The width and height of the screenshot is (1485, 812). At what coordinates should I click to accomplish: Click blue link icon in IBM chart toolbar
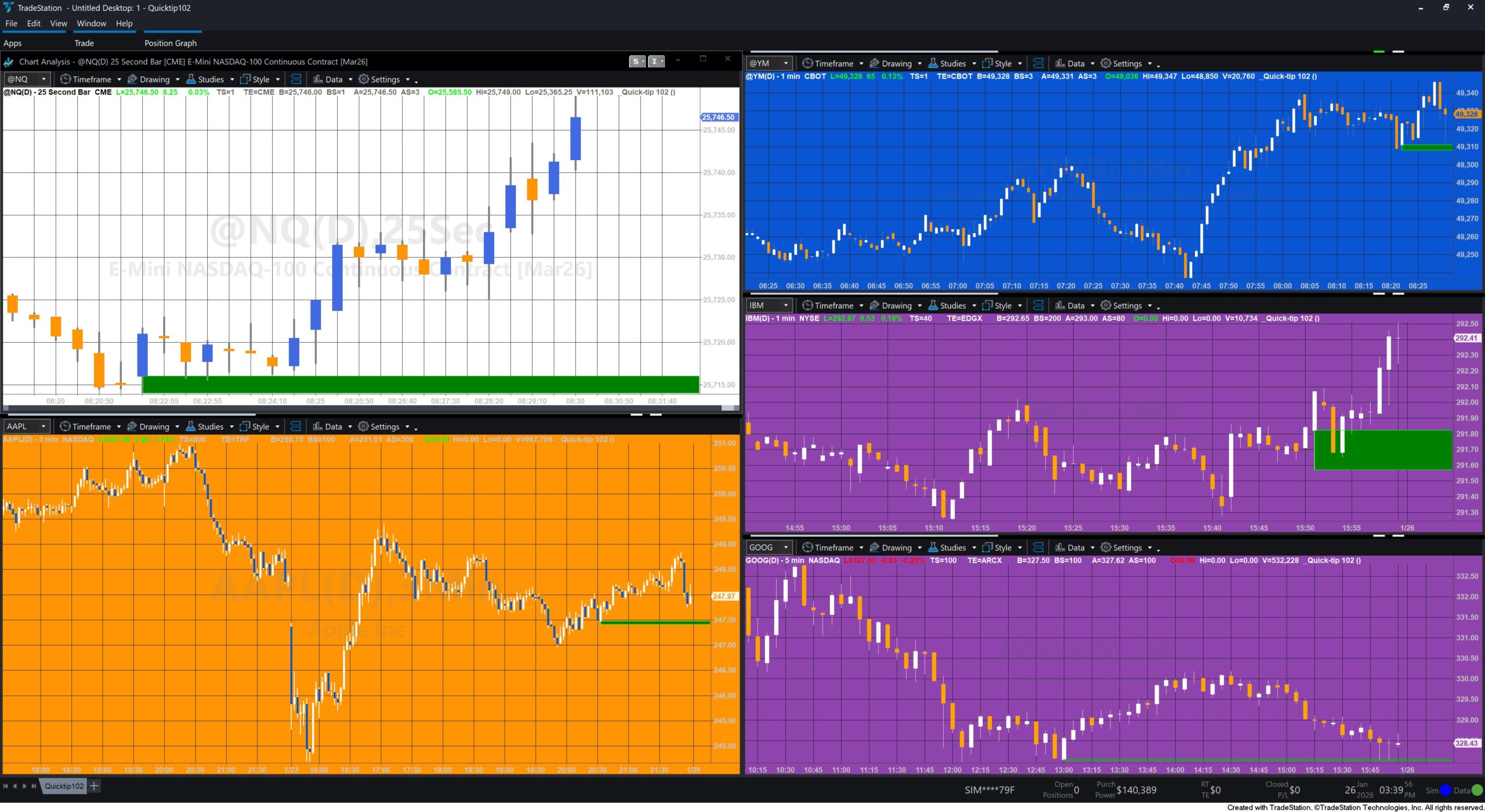click(1038, 306)
